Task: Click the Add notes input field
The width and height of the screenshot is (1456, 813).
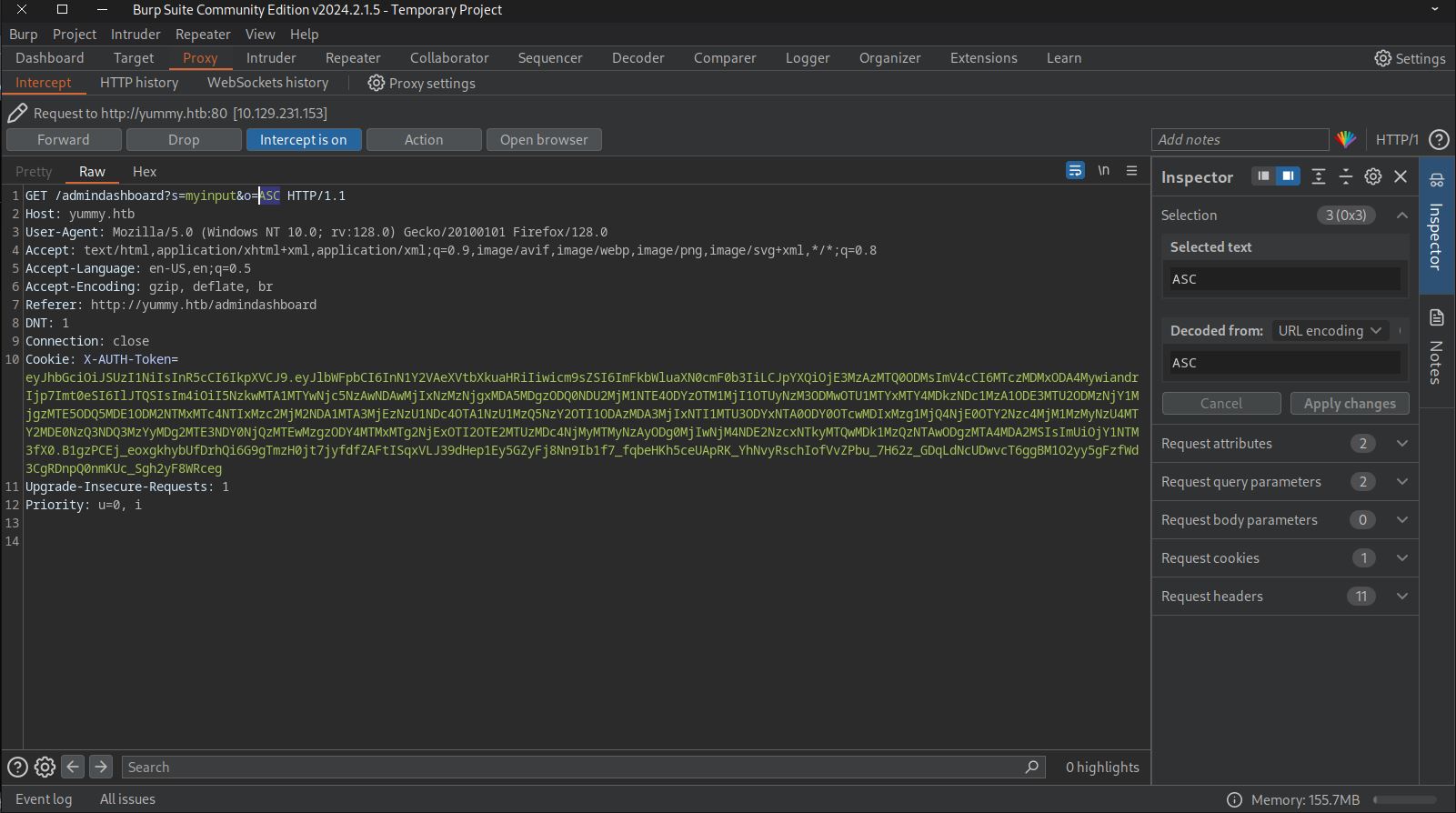Action: pos(1240,139)
